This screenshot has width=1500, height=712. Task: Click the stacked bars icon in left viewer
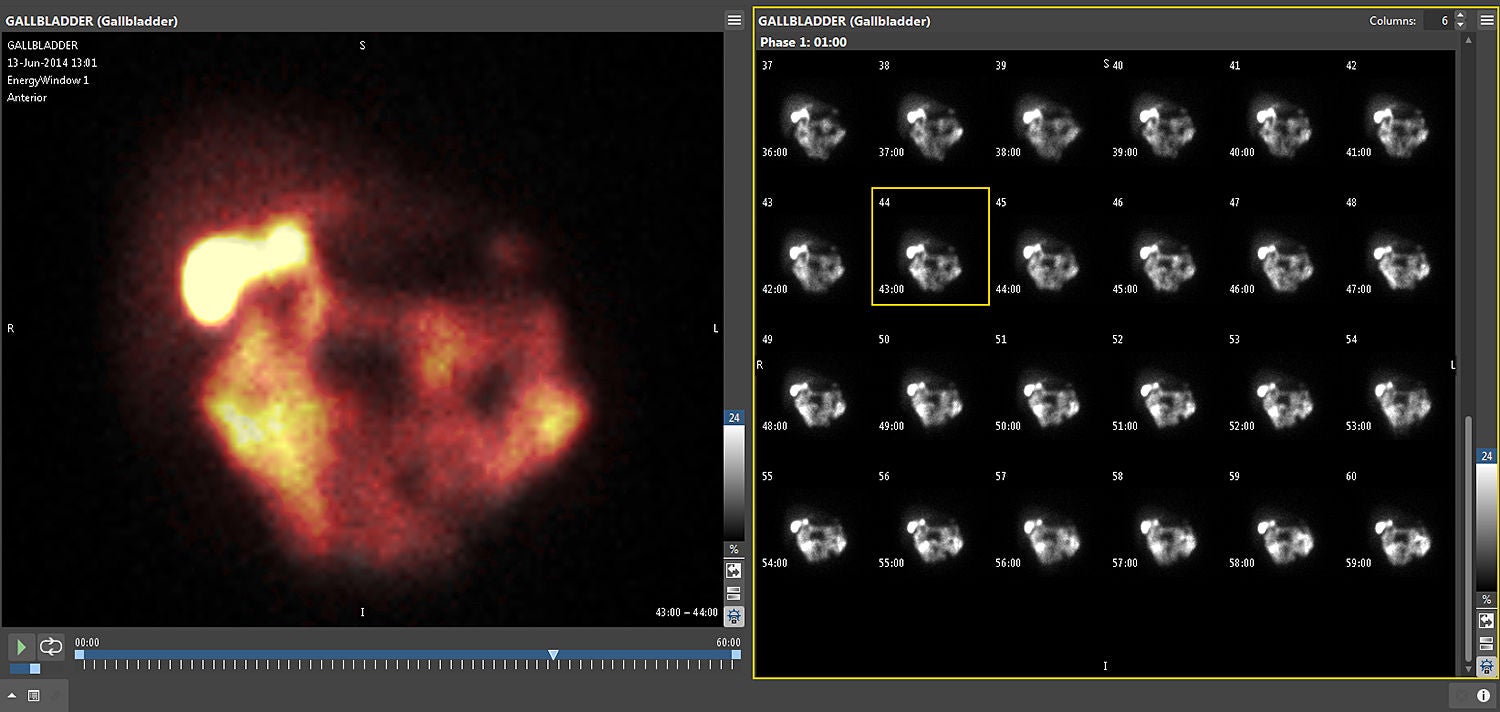(x=734, y=593)
